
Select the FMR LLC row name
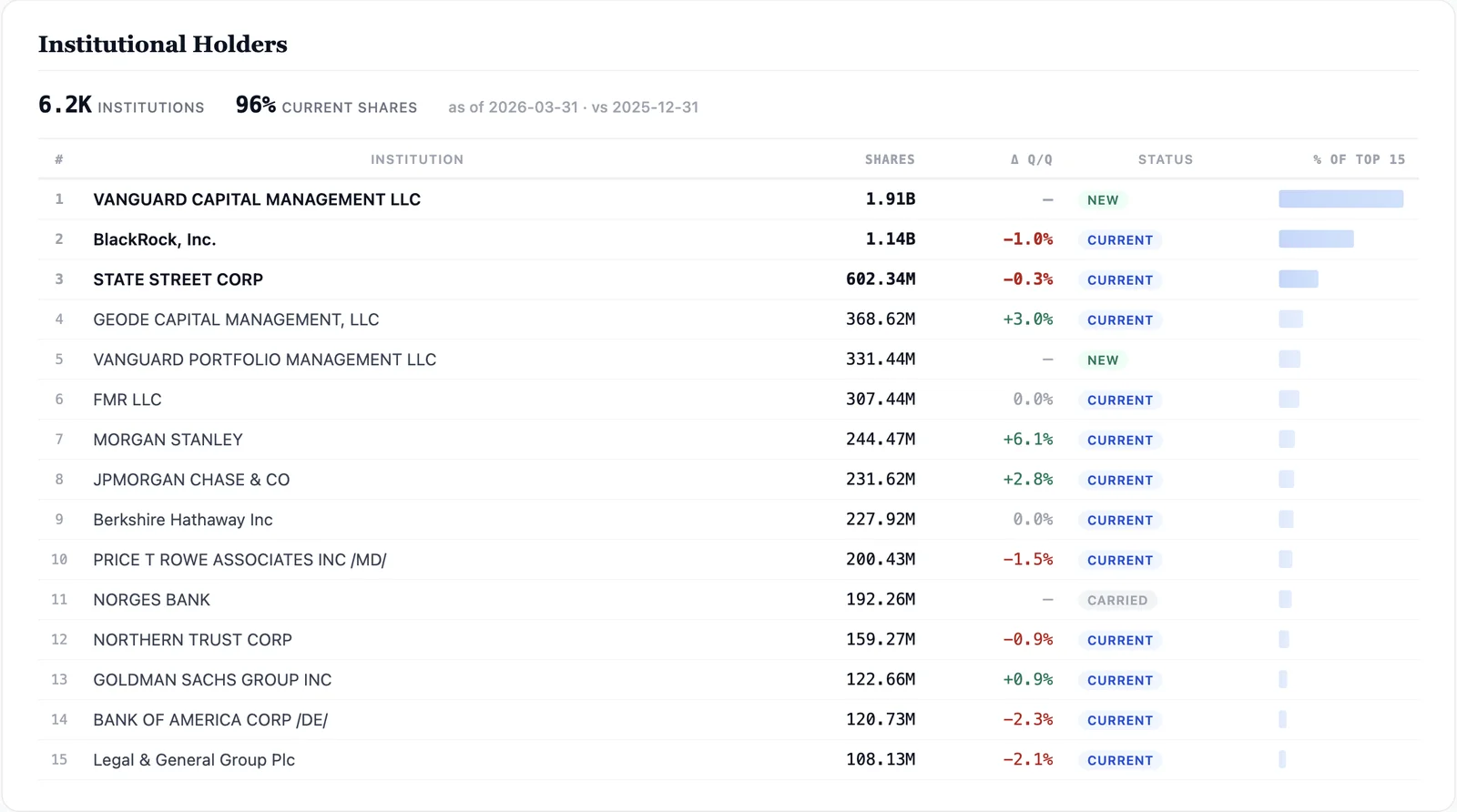pyautogui.click(x=127, y=400)
